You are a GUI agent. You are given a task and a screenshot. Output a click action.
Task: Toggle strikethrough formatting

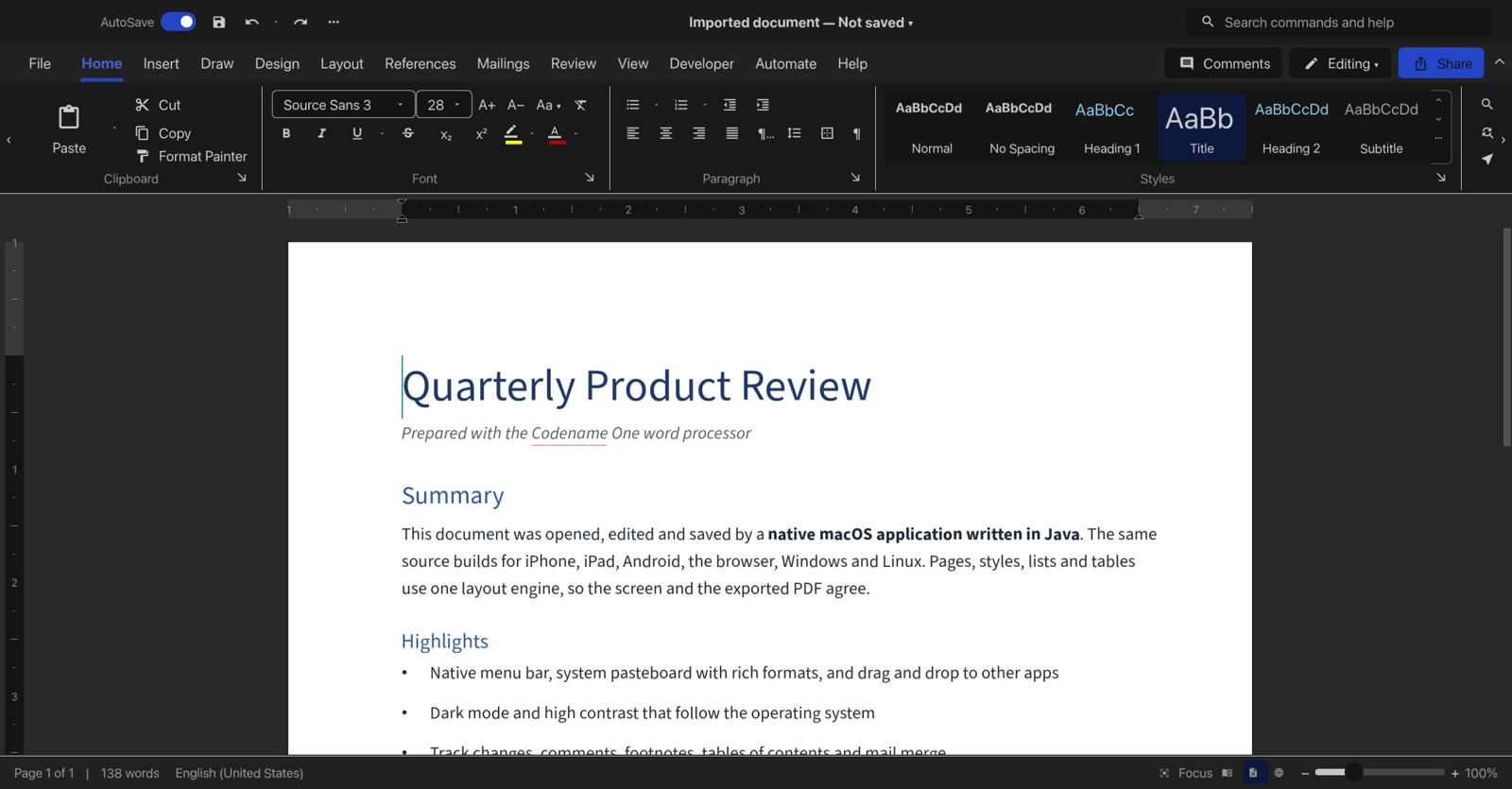408,133
